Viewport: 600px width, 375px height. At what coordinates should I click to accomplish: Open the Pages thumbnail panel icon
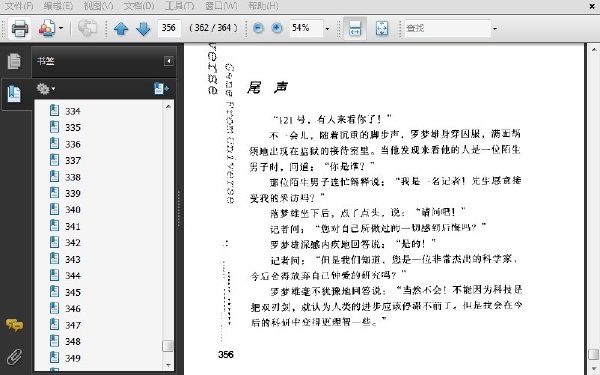coord(14,61)
